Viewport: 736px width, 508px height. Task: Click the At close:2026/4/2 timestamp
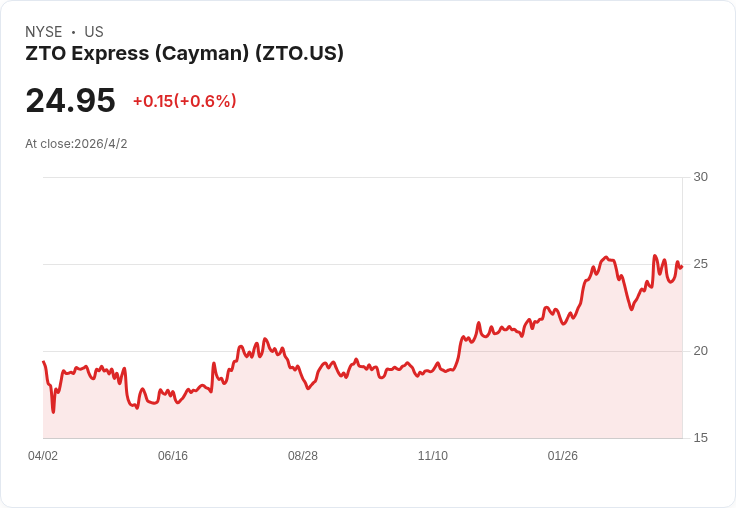pos(76,144)
